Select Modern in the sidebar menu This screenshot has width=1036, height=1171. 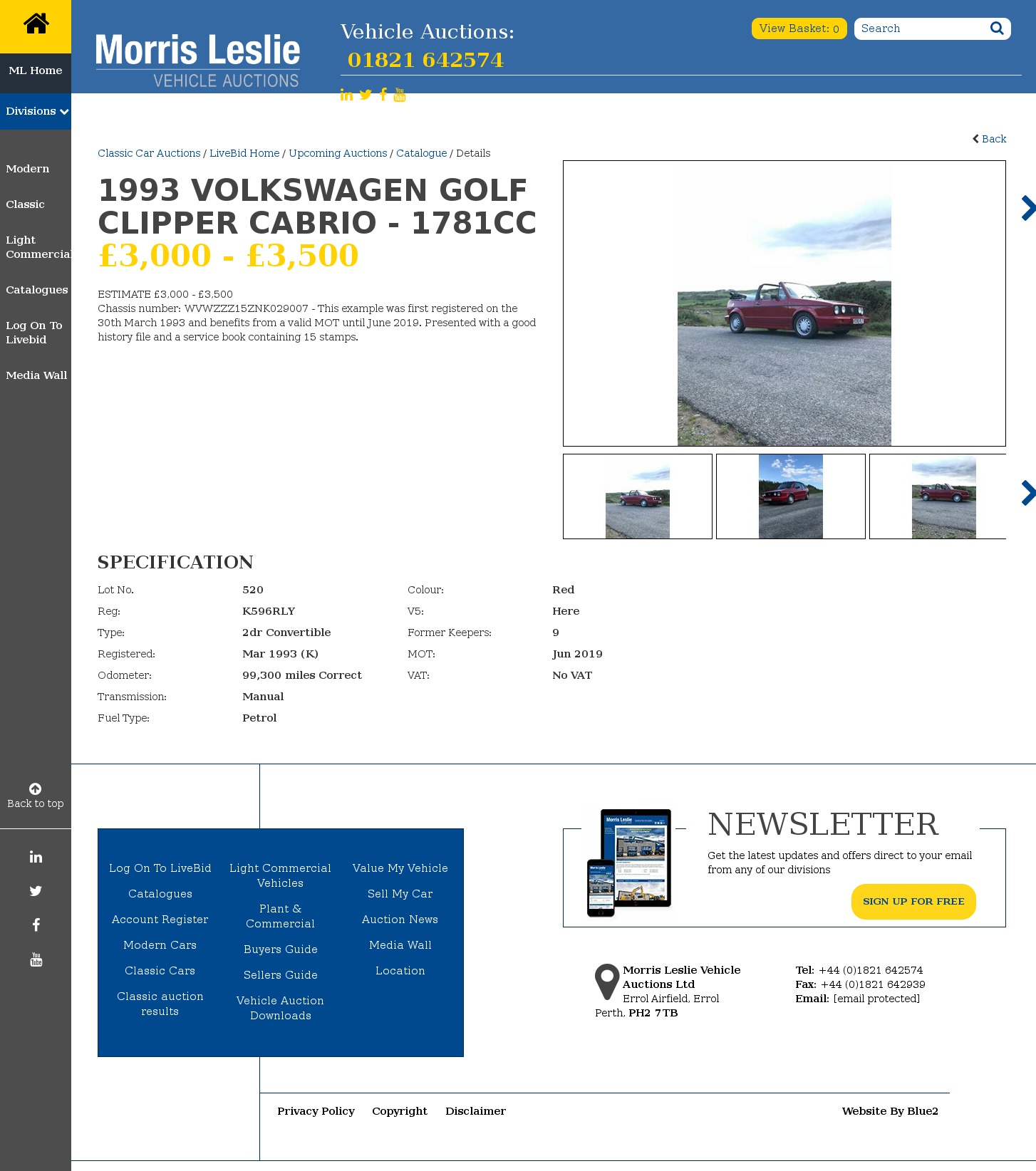coord(28,169)
